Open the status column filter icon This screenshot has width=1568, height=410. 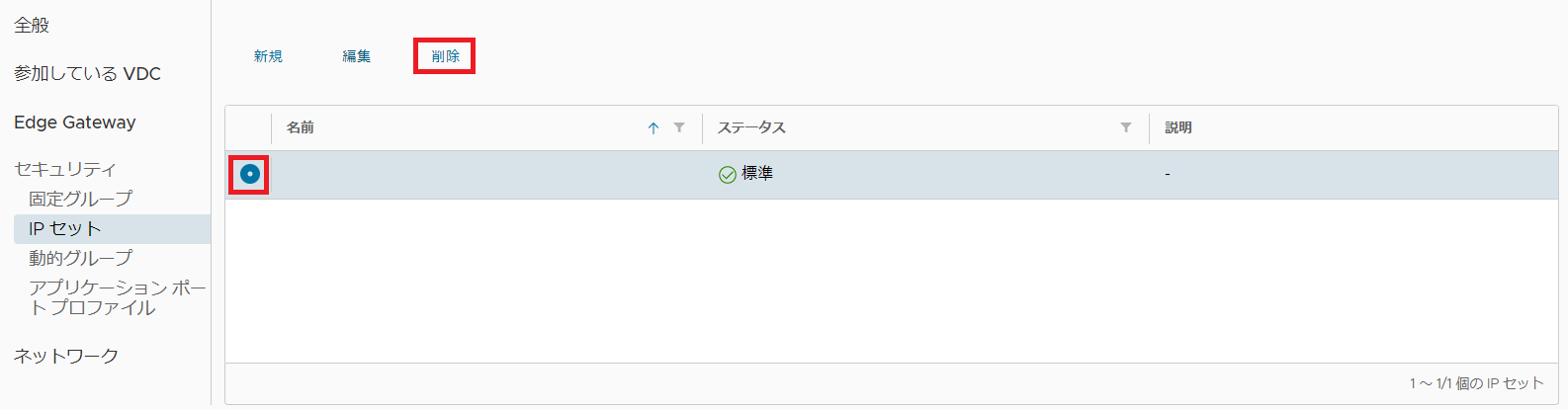click(x=1125, y=127)
